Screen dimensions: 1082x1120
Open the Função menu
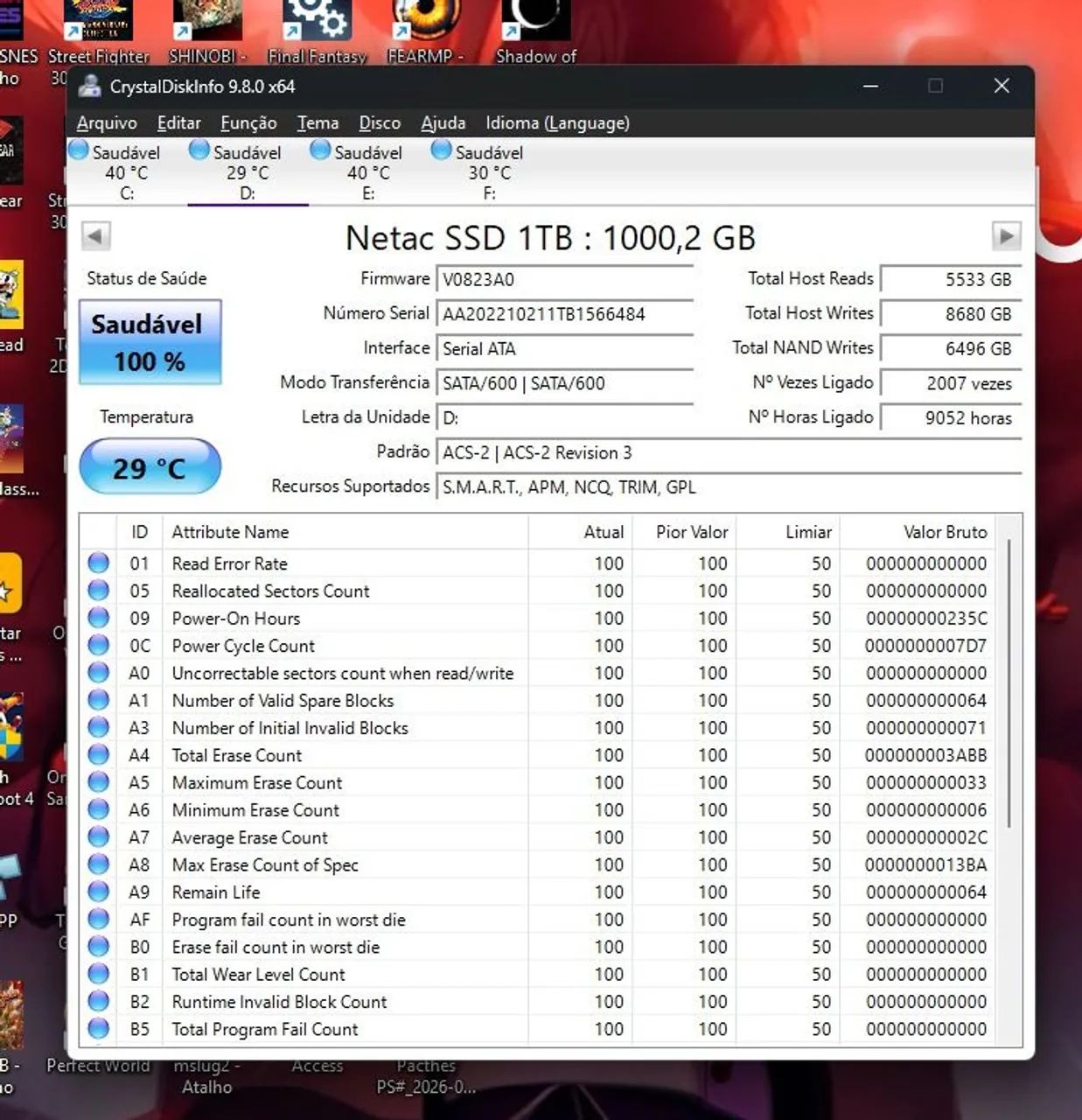click(248, 123)
